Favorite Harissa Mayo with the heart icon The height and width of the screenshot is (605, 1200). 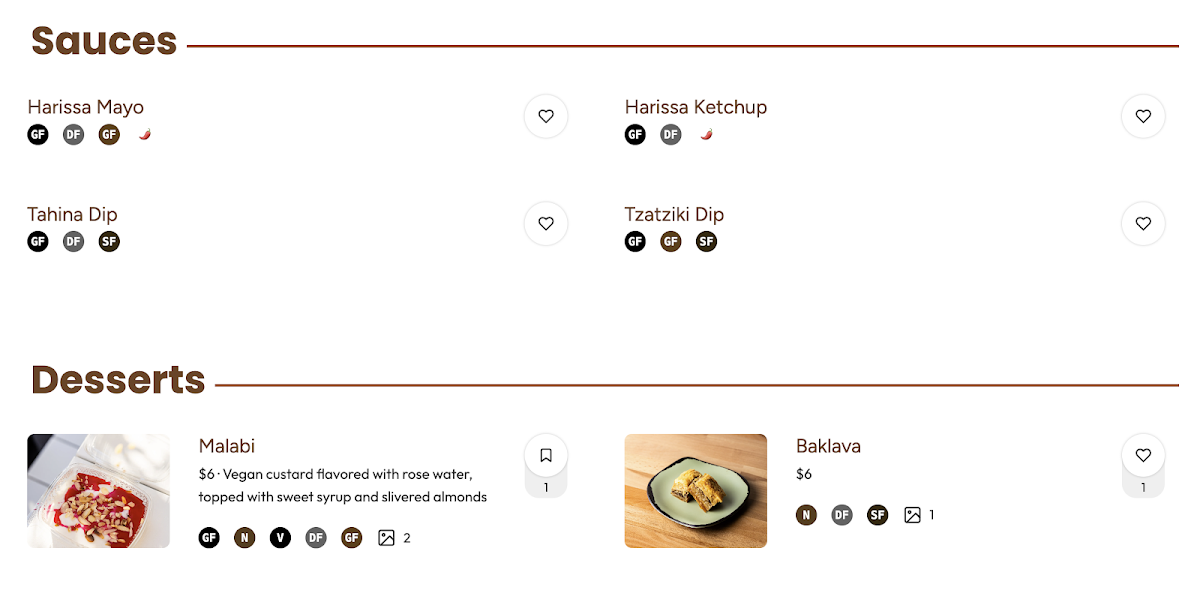point(546,116)
